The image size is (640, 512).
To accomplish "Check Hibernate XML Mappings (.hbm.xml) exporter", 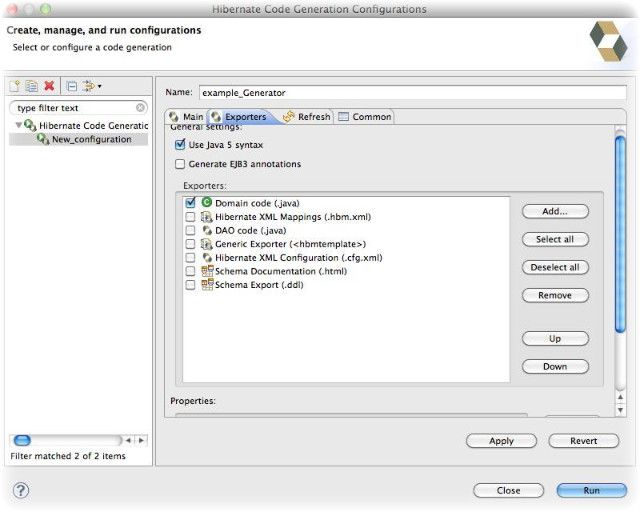I will click(x=190, y=217).
